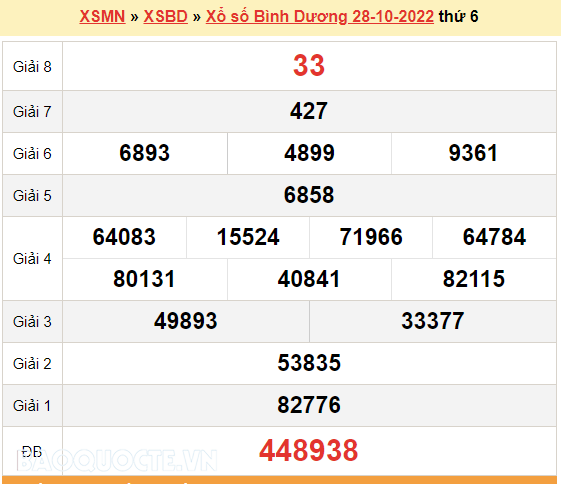This screenshot has height=484, width=561.
Task: Click Giải 4 number 40841
Action: [309, 279]
